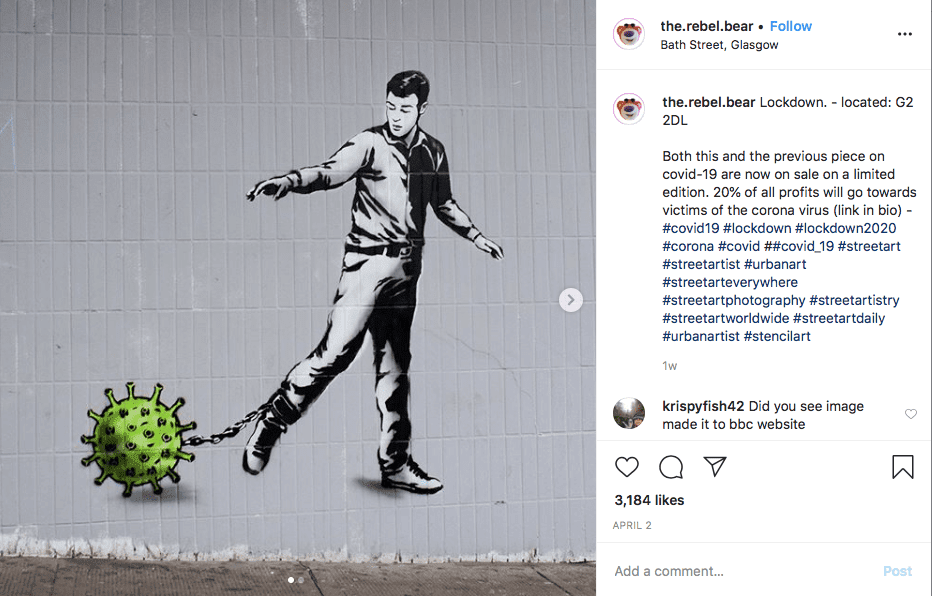This screenshot has width=932, height=596.
Task: Open three-dot more options menu
Action: (905, 34)
